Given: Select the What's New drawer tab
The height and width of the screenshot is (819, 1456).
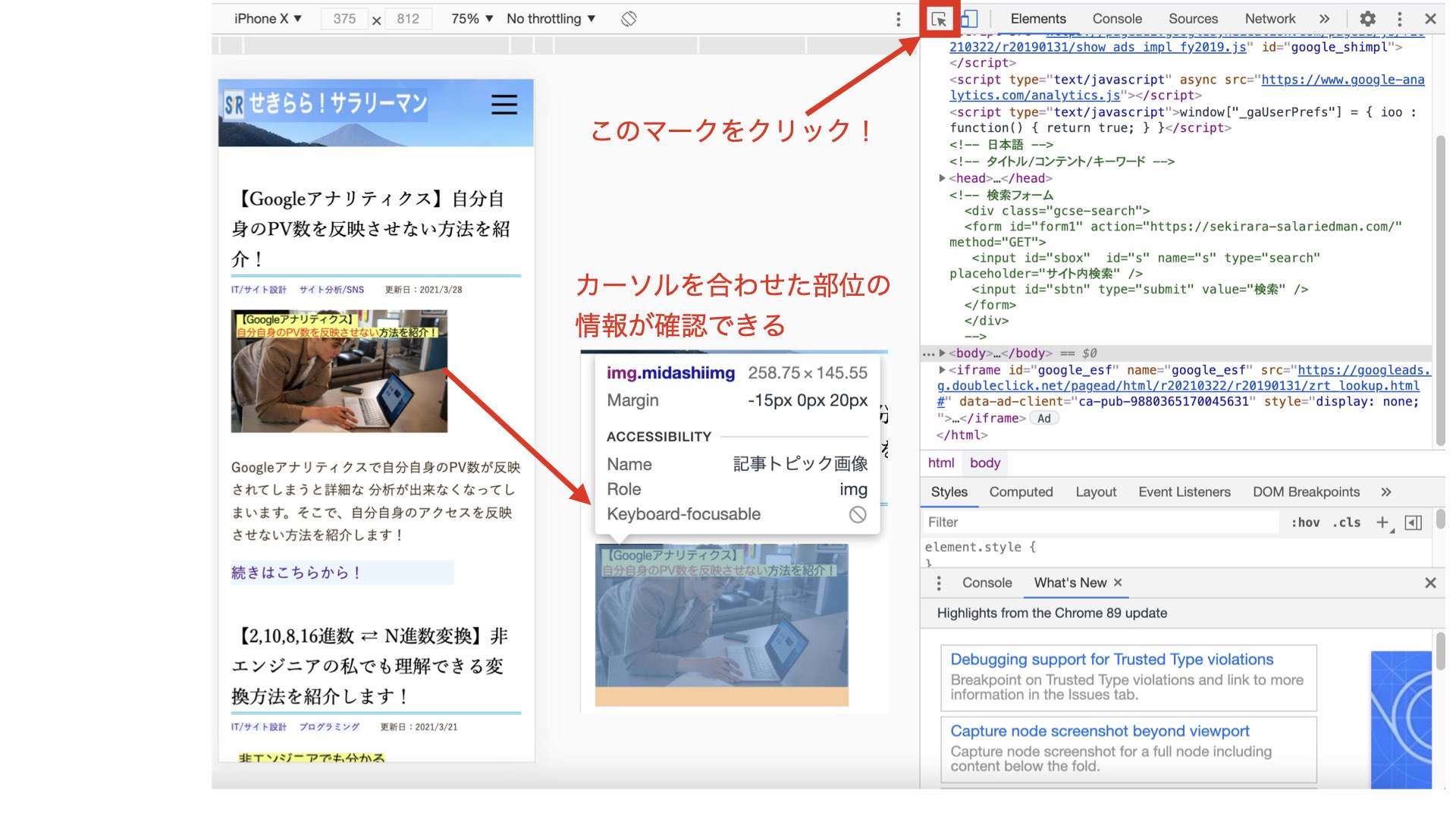Looking at the screenshot, I should click(x=1070, y=583).
